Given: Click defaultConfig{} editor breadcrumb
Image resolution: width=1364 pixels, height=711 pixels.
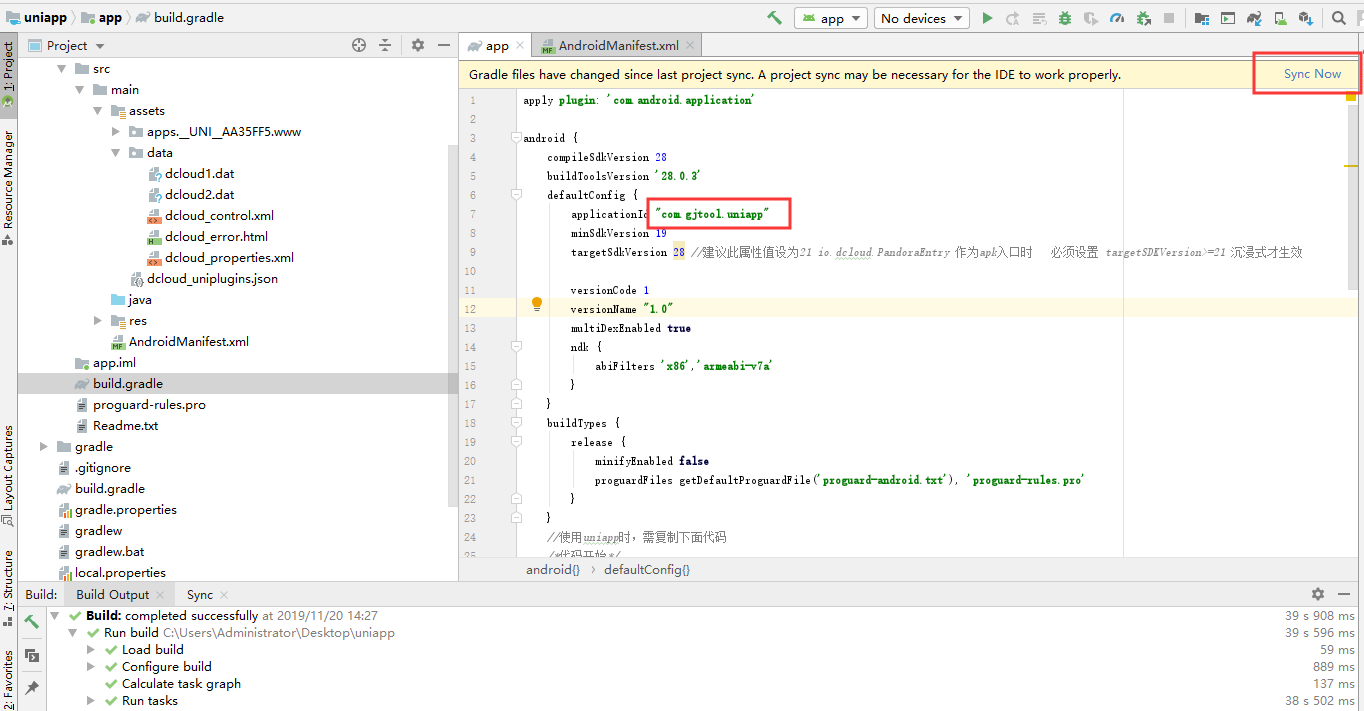Looking at the screenshot, I should tap(647, 569).
